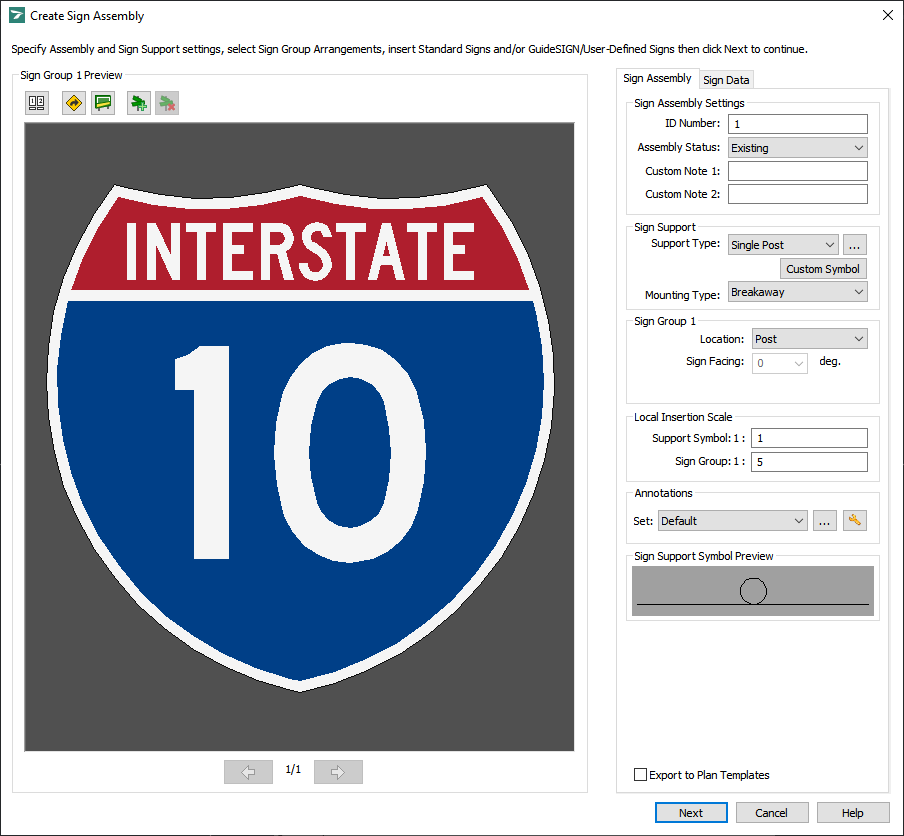Image resolution: width=904 pixels, height=836 pixels.
Task: Go to the previous sign group page
Action: (x=248, y=771)
